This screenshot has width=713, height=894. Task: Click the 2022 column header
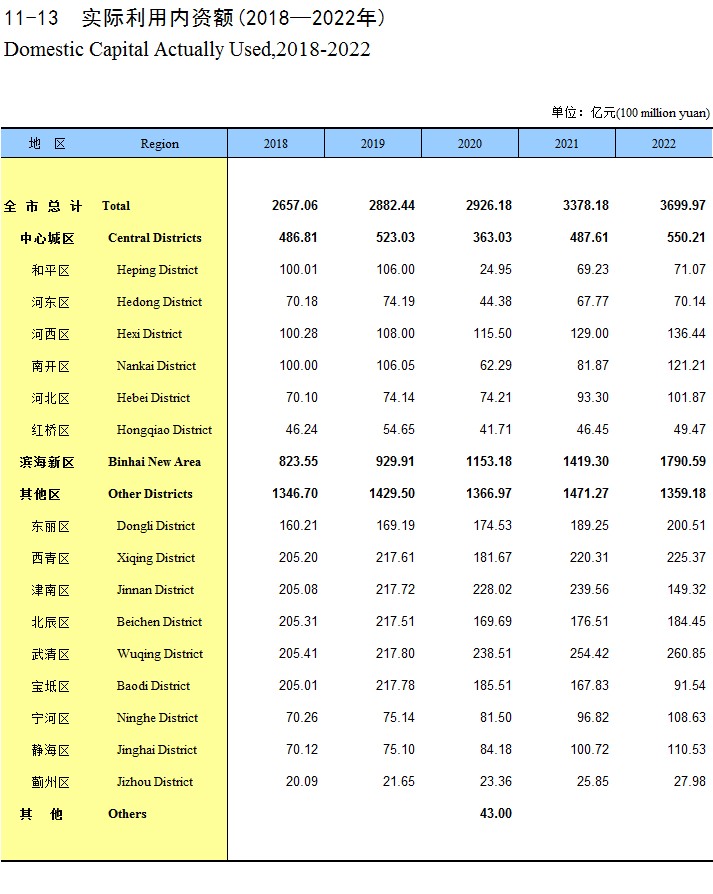664,143
